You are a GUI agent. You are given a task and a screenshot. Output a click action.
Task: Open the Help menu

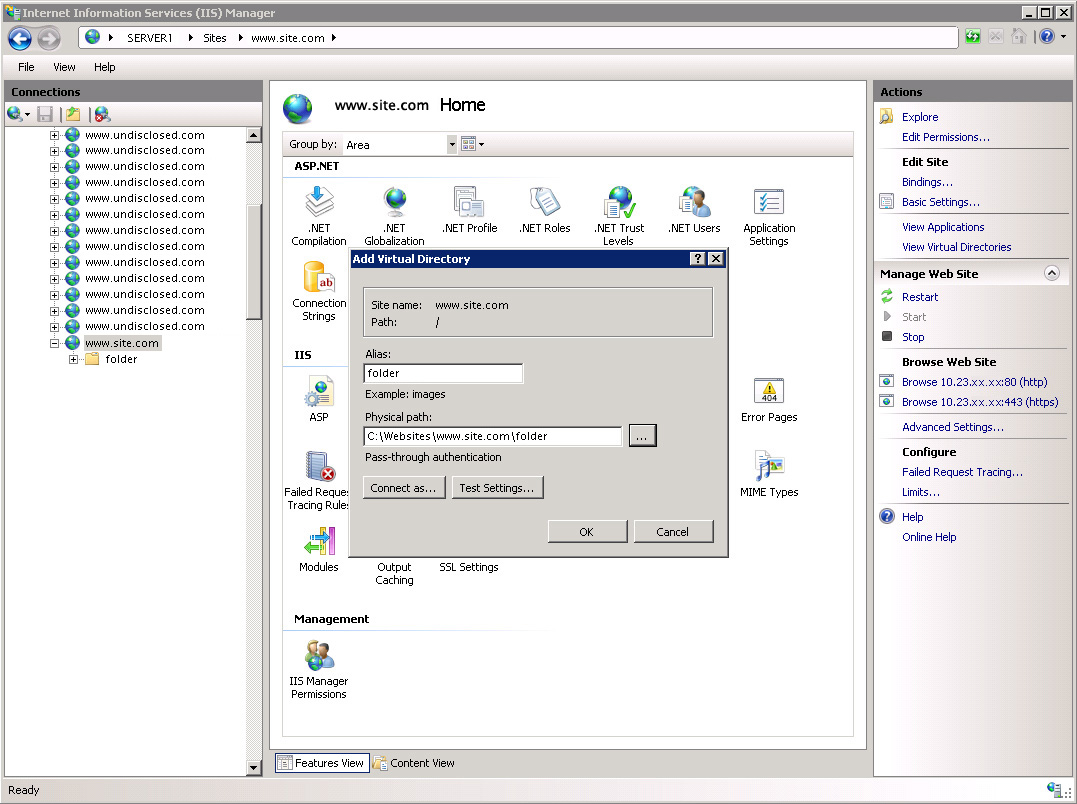(104, 67)
